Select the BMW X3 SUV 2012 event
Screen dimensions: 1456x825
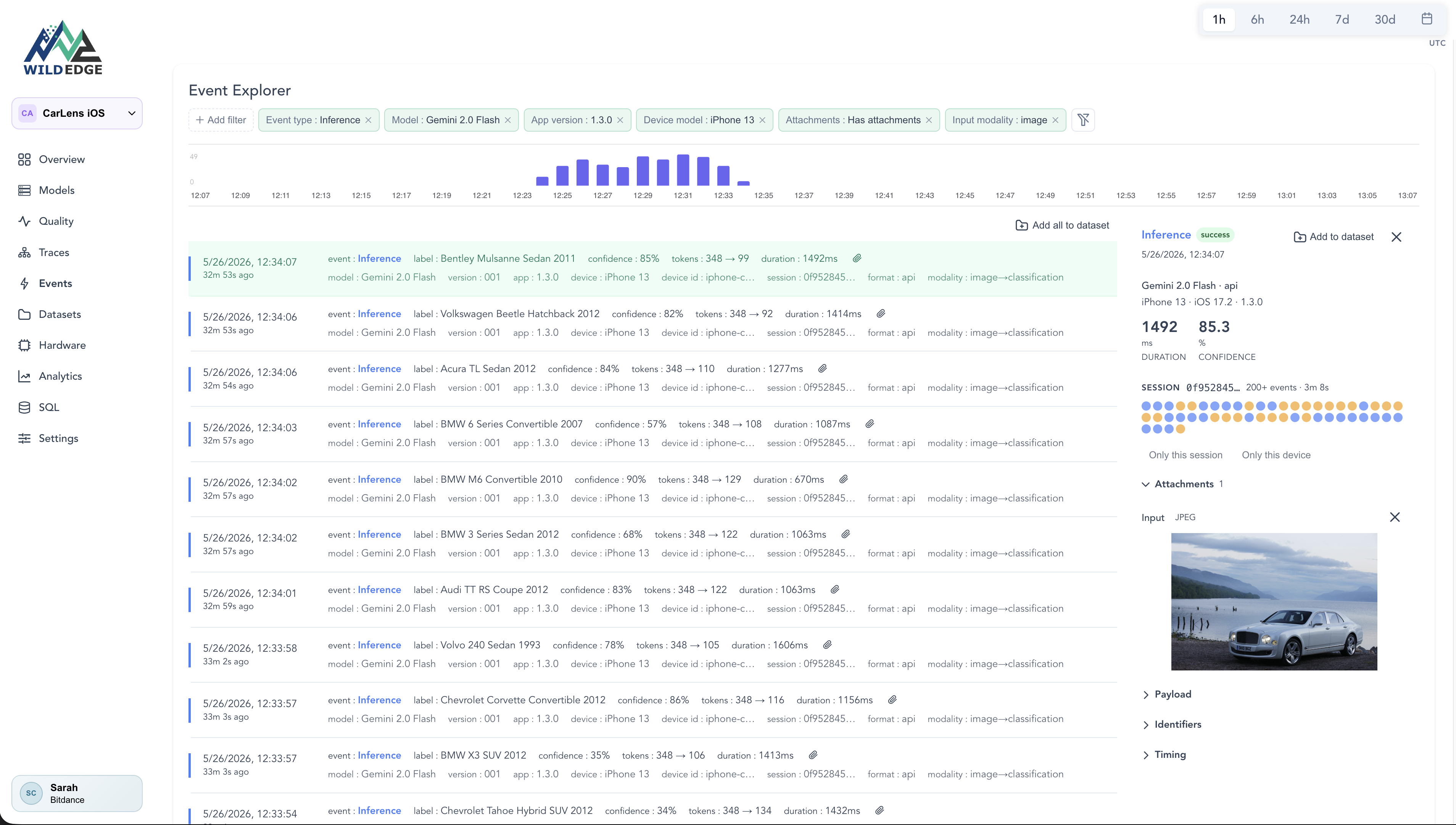click(653, 764)
